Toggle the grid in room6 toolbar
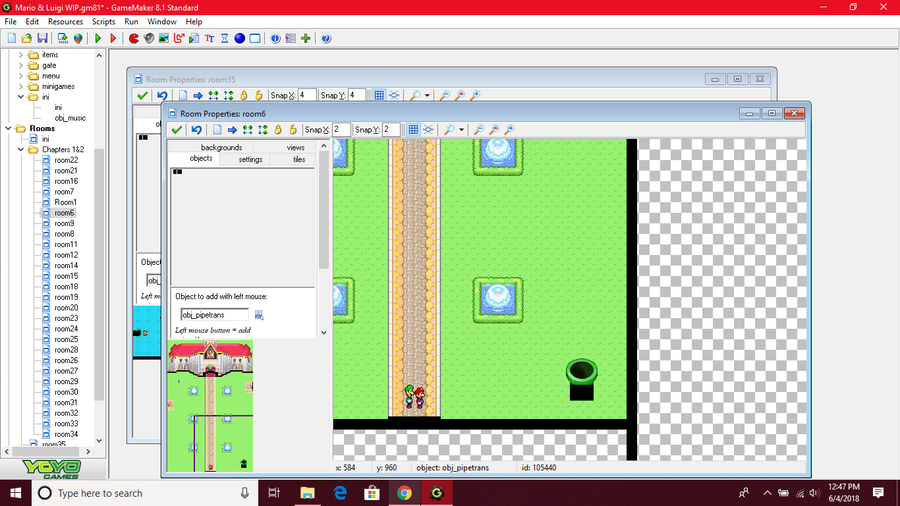The height and width of the screenshot is (506, 900). (413, 130)
